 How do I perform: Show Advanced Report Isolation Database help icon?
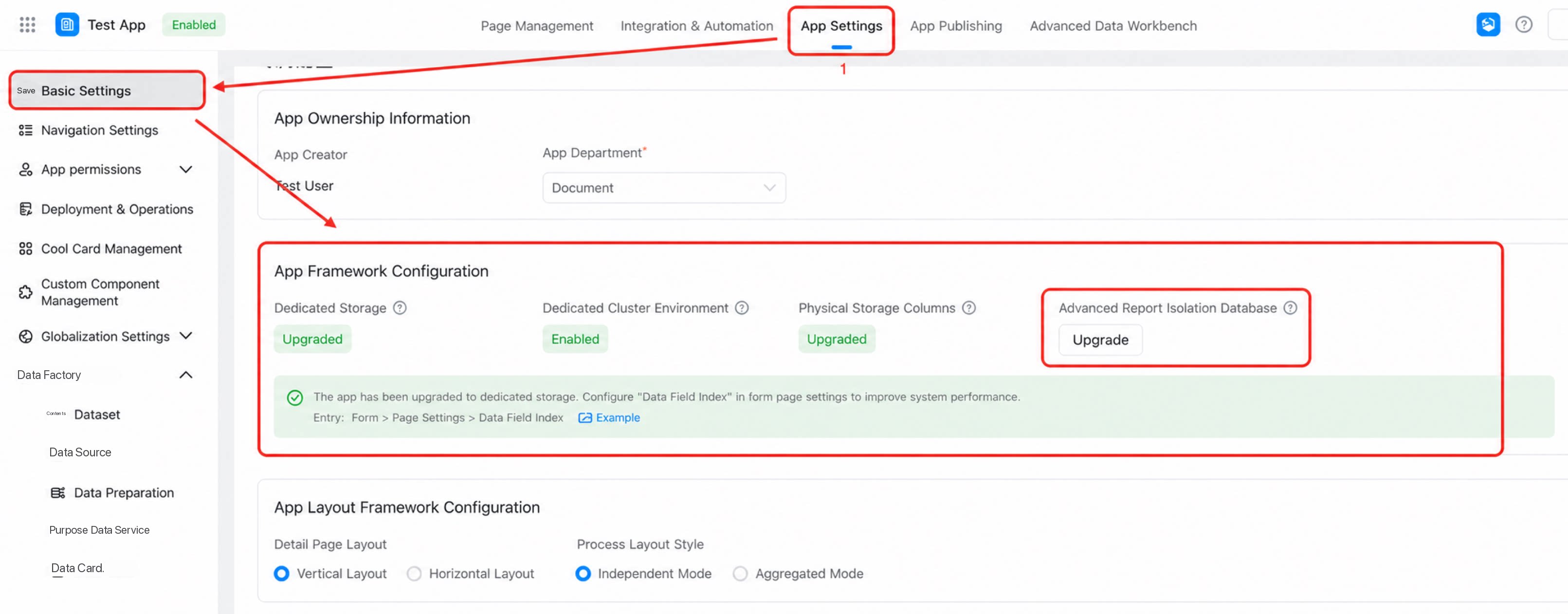click(x=1290, y=308)
